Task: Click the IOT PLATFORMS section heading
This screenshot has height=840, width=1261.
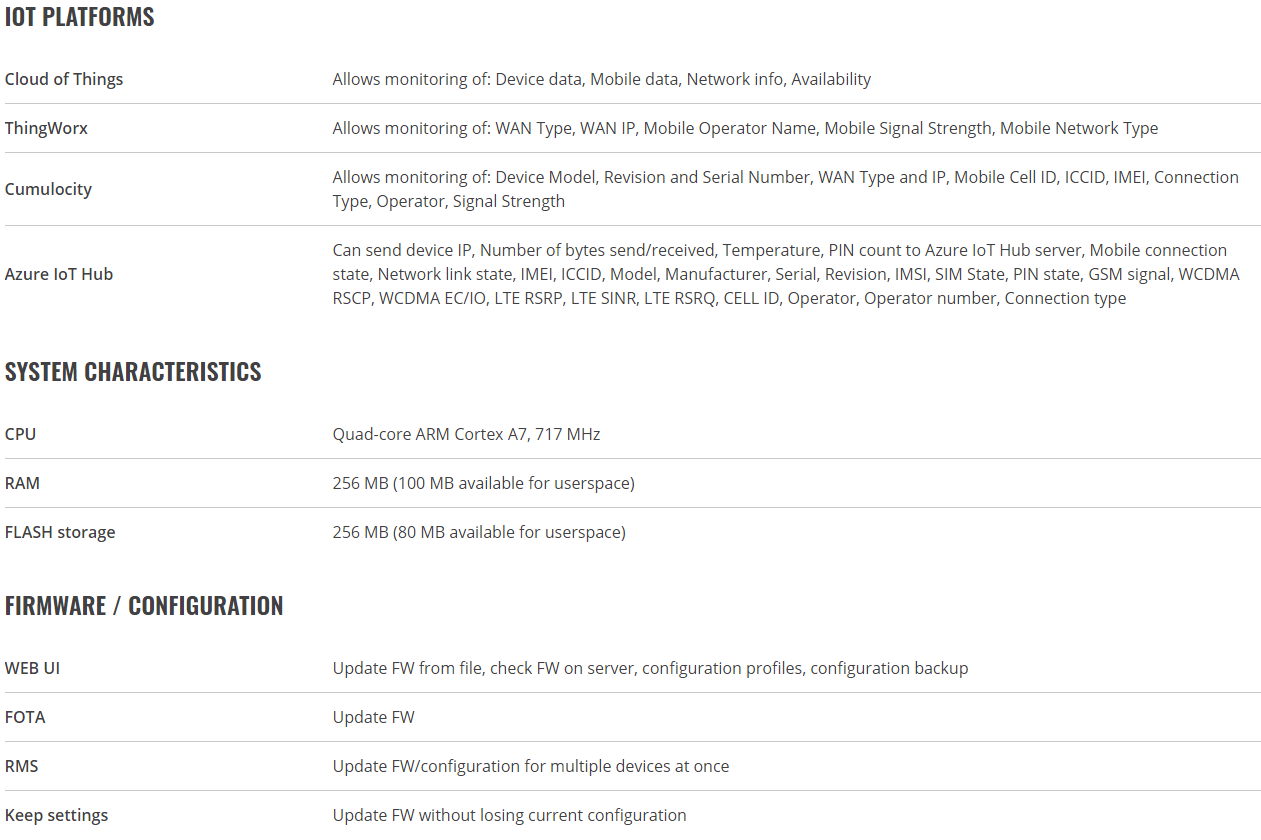Action: point(80,17)
